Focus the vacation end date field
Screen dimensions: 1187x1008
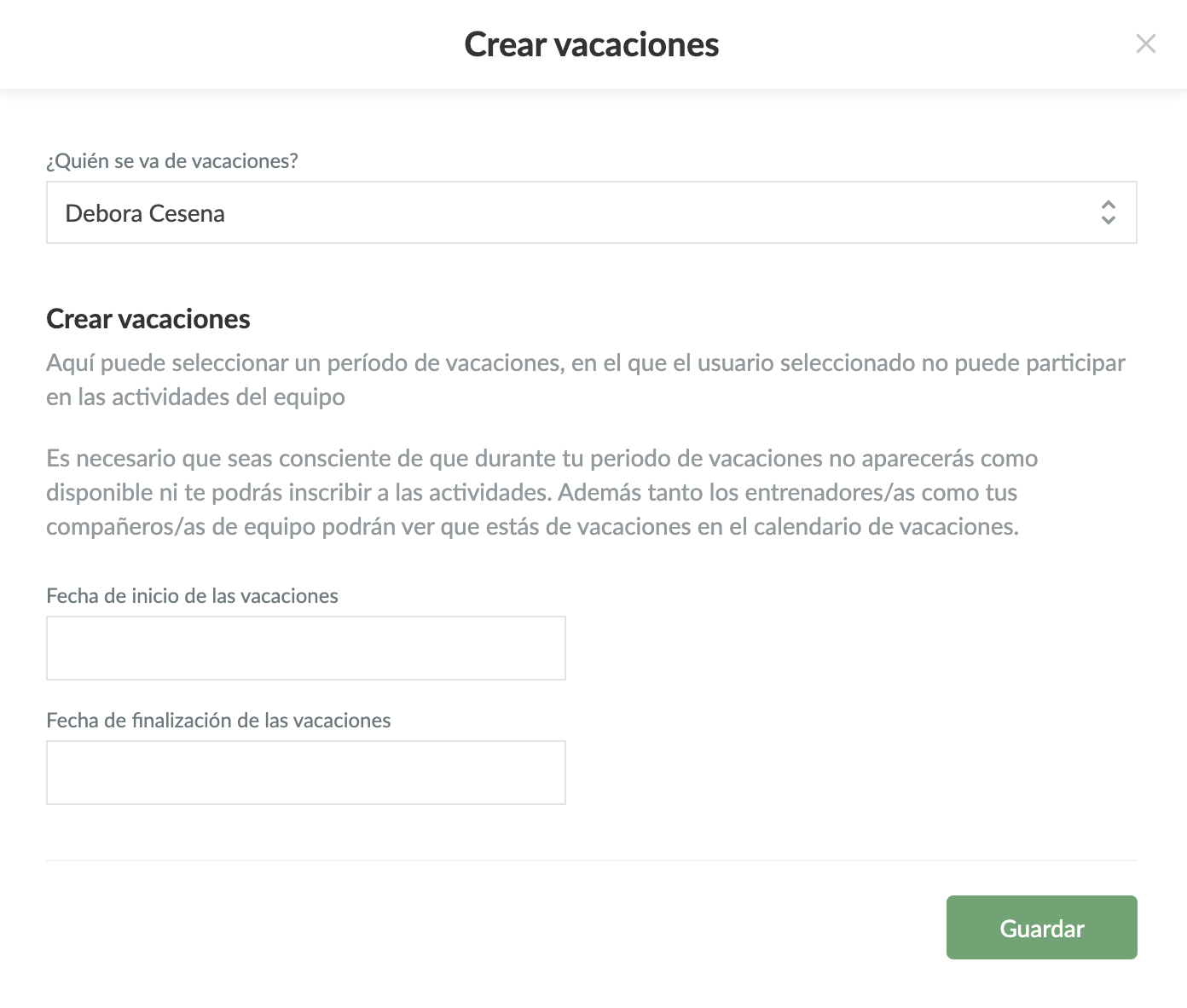[305, 773]
